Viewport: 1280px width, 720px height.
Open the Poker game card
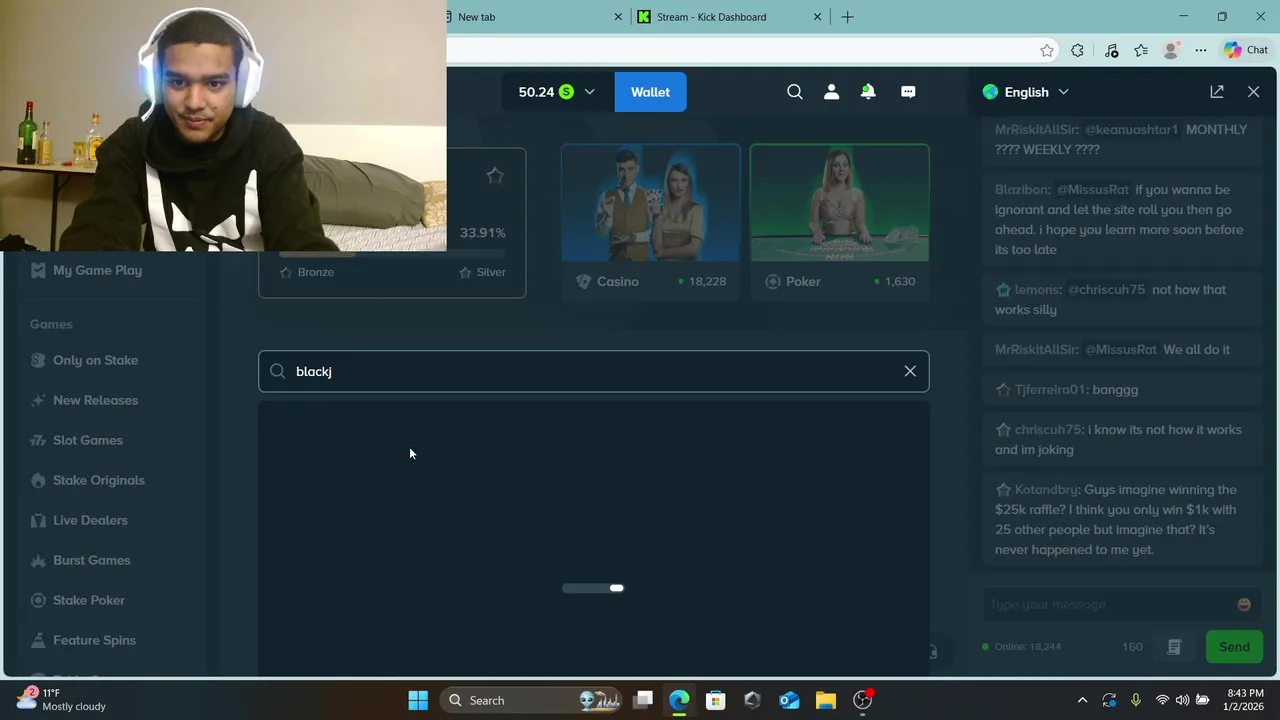pos(840,221)
